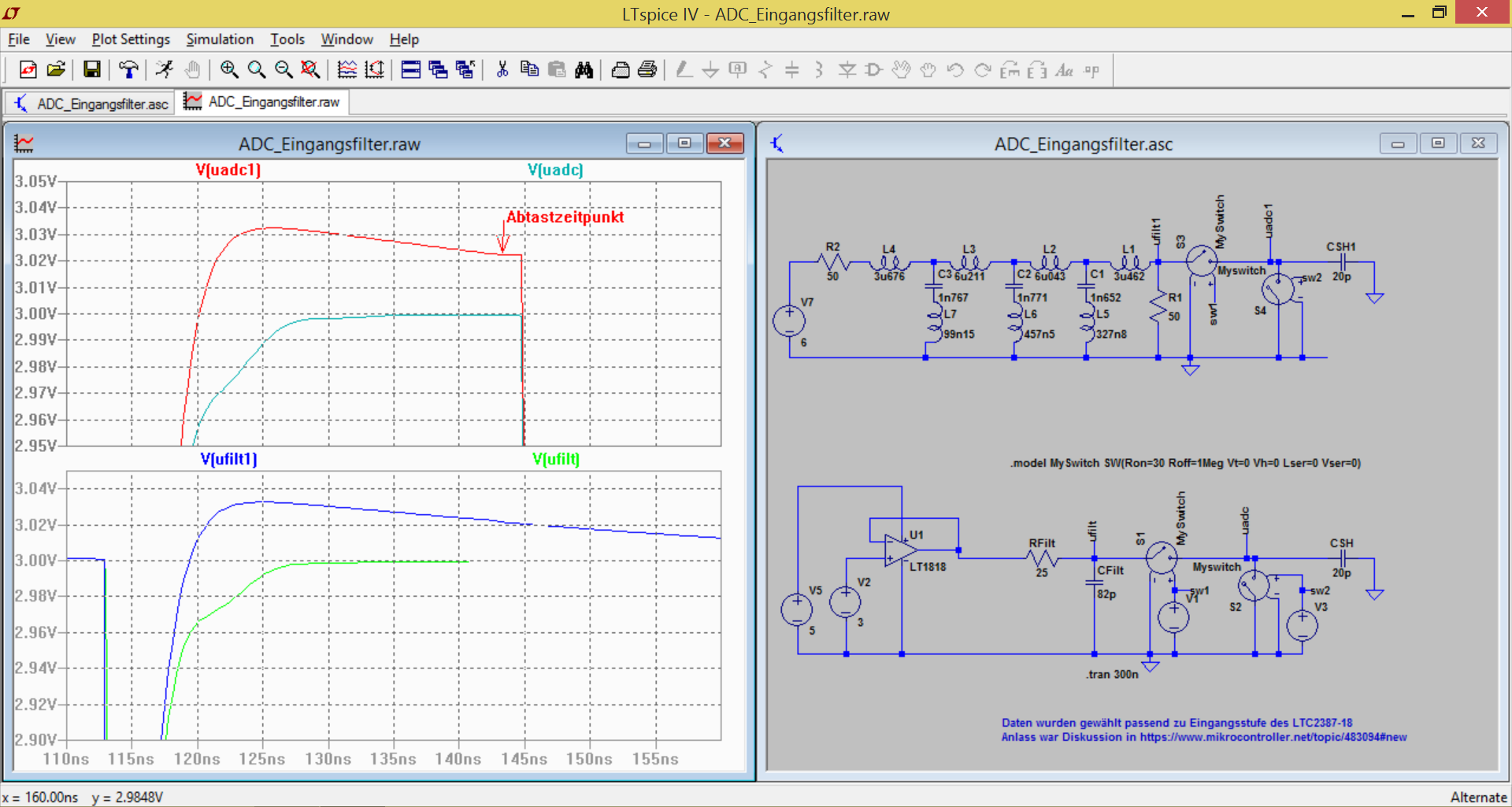Image resolution: width=1512 pixels, height=807 pixels.
Task: Click the Copy toolbar icon
Action: [x=530, y=70]
